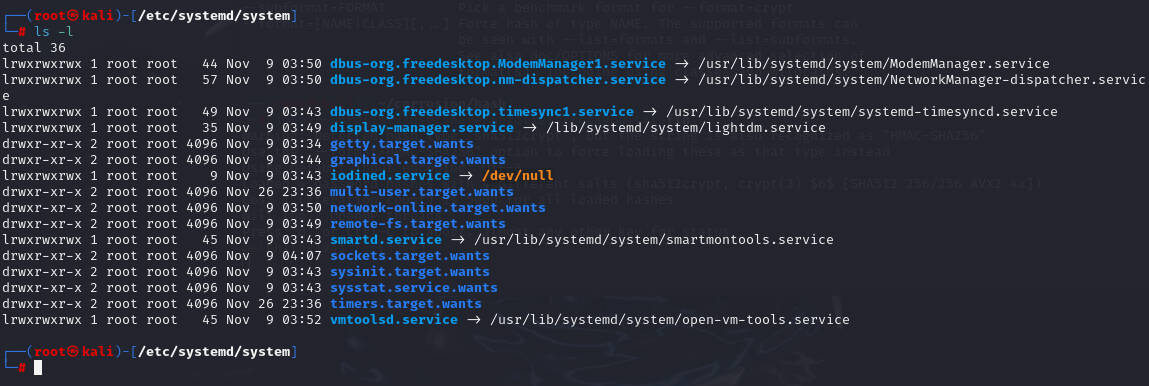Screen dimensions: 1149x386
Task: Click the dbus-org.freedesktop.ModemManager1.service filename
Action: (498, 64)
